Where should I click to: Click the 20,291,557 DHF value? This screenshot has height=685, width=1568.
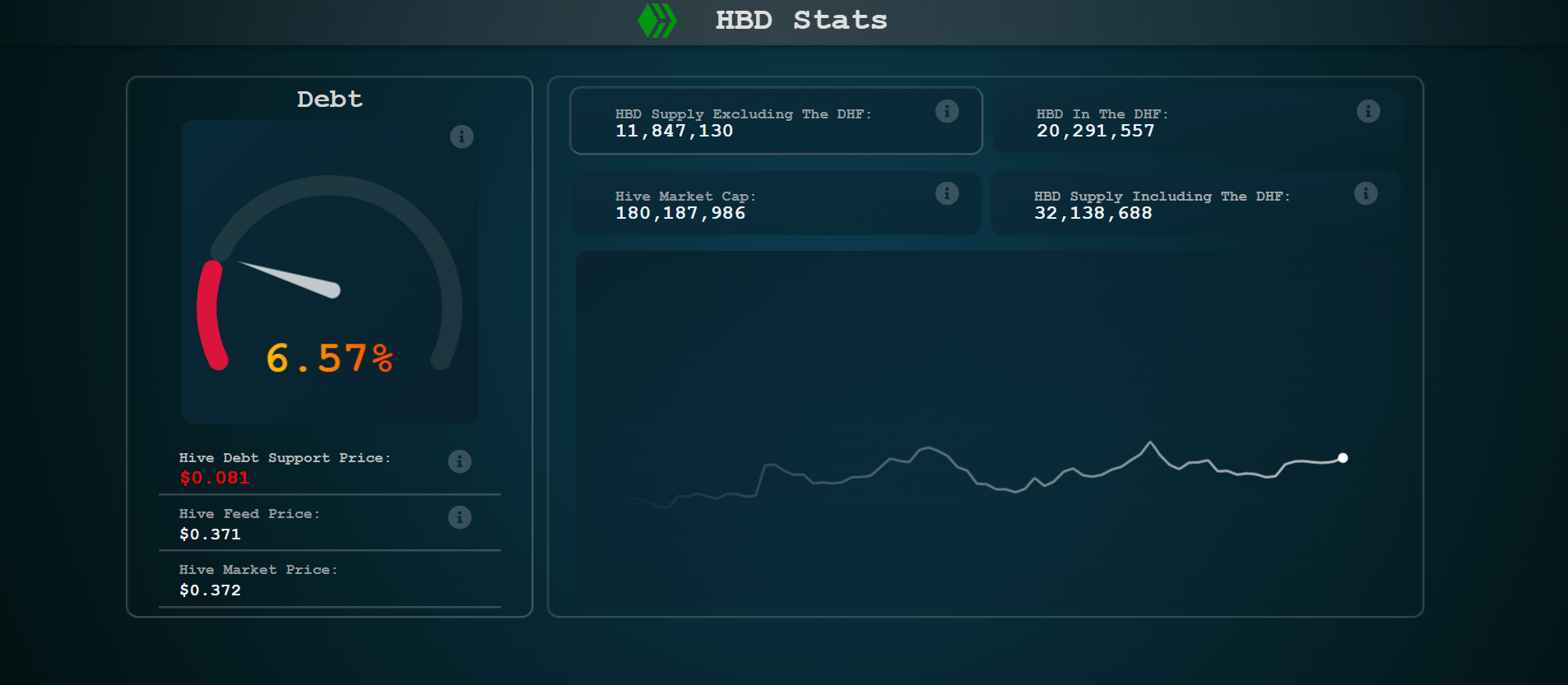tap(1096, 131)
